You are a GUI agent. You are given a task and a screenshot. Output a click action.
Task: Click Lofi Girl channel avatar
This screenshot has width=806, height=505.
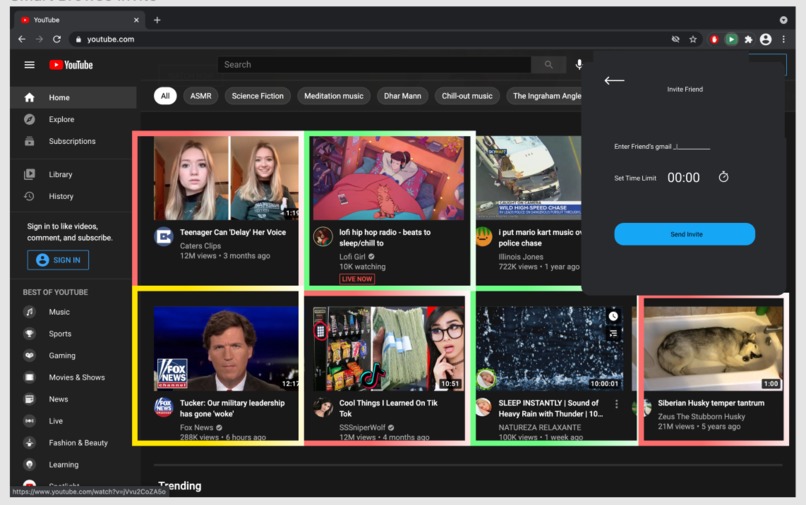[323, 237]
